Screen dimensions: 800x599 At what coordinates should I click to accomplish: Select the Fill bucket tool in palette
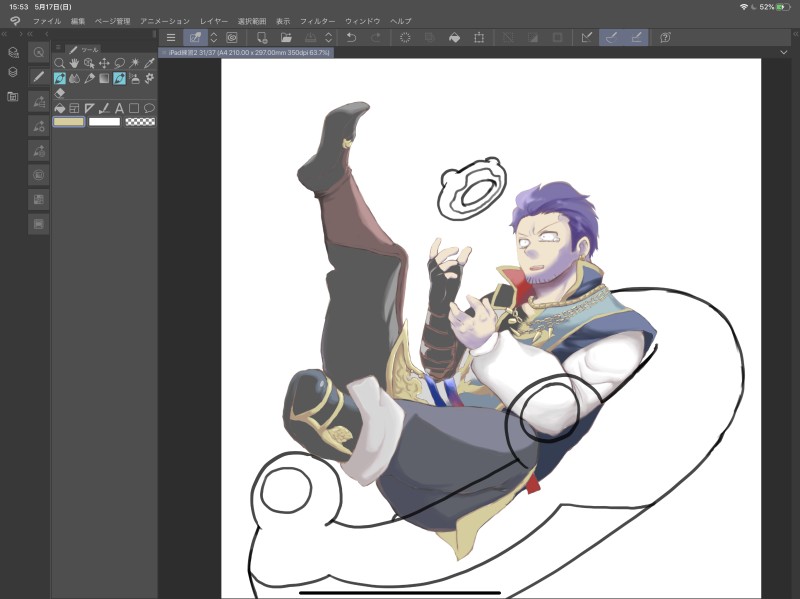pyautogui.click(x=59, y=108)
